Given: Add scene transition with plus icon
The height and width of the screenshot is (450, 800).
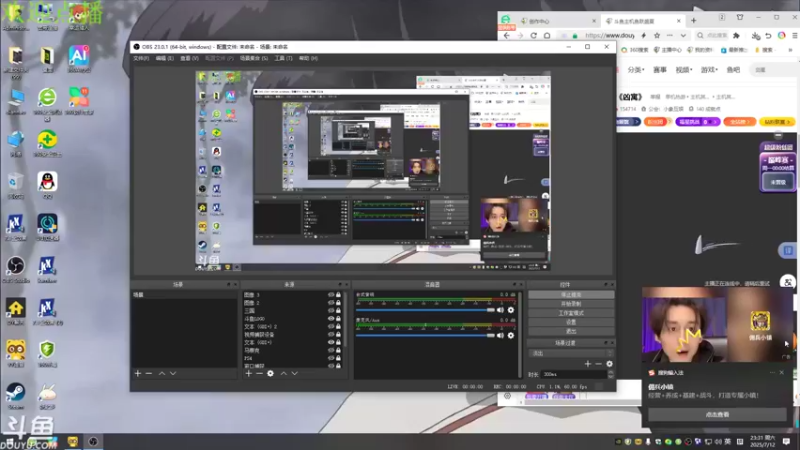Looking at the screenshot, I should pyautogui.click(x=588, y=364).
